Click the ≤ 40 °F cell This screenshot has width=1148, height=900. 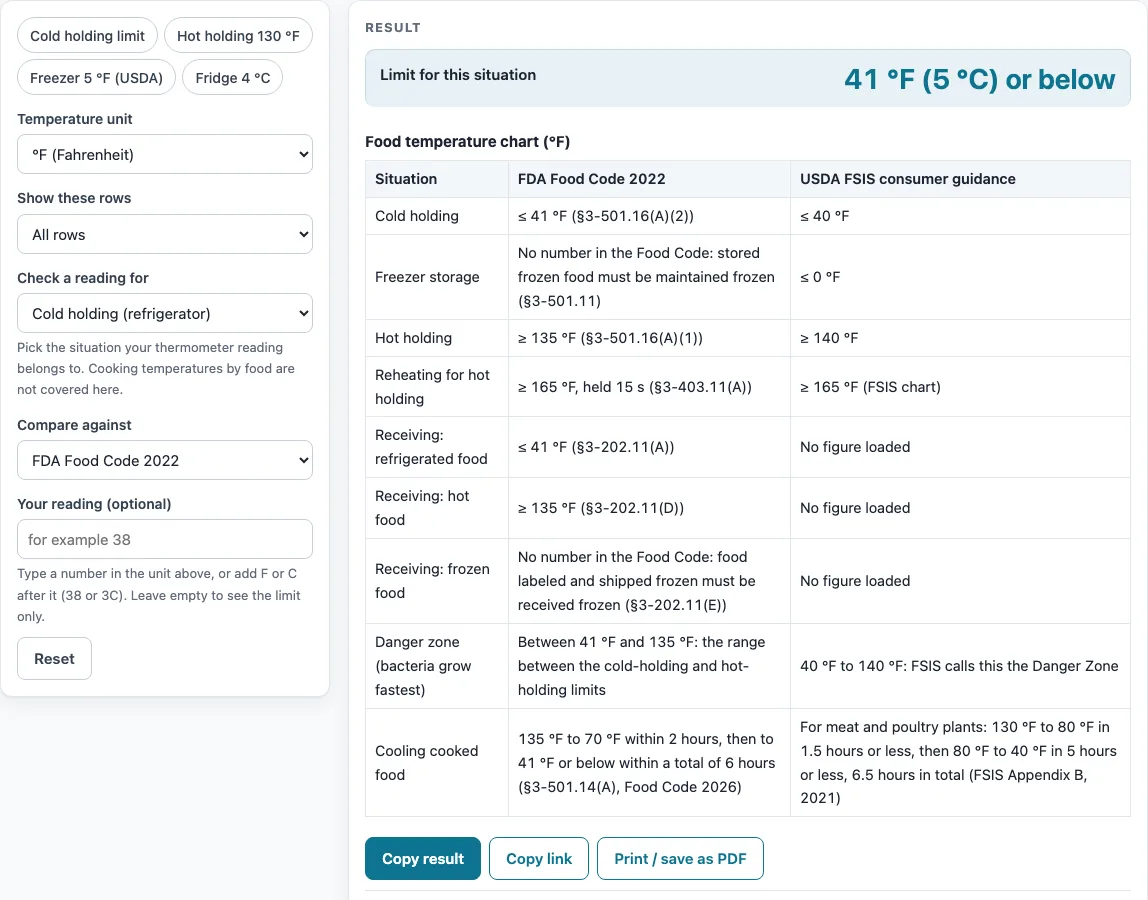[x=961, y=216]
